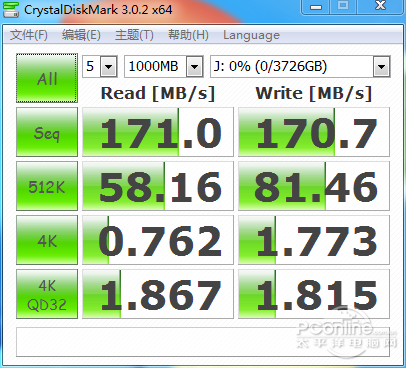Screen dimensions: 406x368
Task: Select the Seq read value 171.0
Action: pos(158,132)
